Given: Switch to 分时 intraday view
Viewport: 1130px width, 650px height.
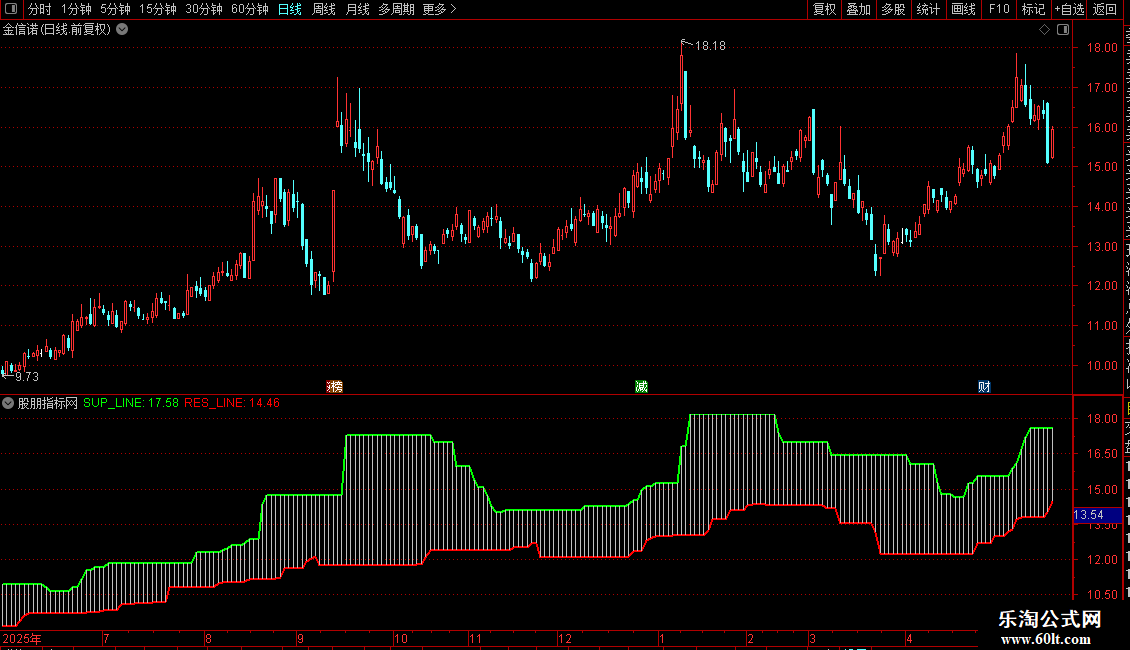Looking at the screenshot, I should pos(39,9).
